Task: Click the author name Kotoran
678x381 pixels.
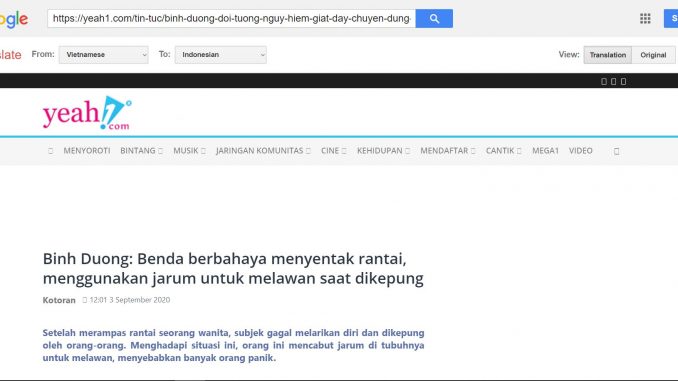Action: pyautogui.click(x=59, y=300)
